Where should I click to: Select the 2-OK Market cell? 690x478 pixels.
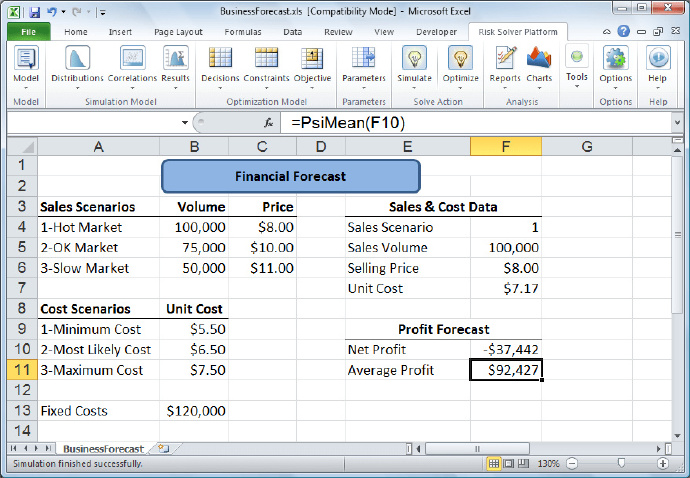99,247
